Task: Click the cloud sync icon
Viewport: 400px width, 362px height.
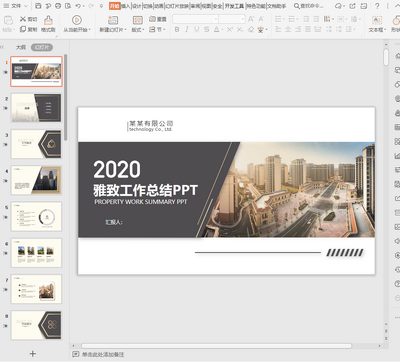Action: pyautogui.click(x=338, y=6)
